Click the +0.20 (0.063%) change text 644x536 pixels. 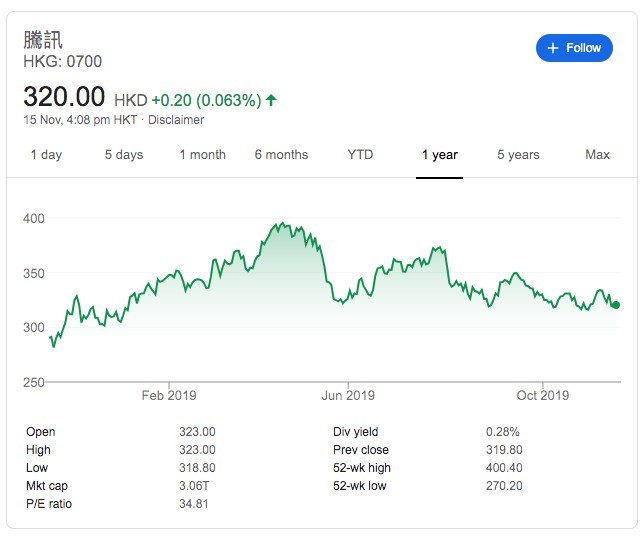click(x=206, y=100)
